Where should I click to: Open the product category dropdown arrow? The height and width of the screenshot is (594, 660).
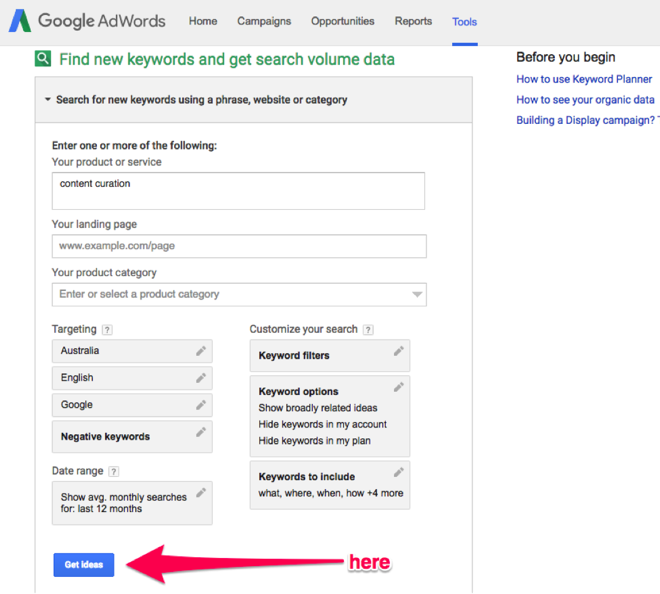click(417, 294)
